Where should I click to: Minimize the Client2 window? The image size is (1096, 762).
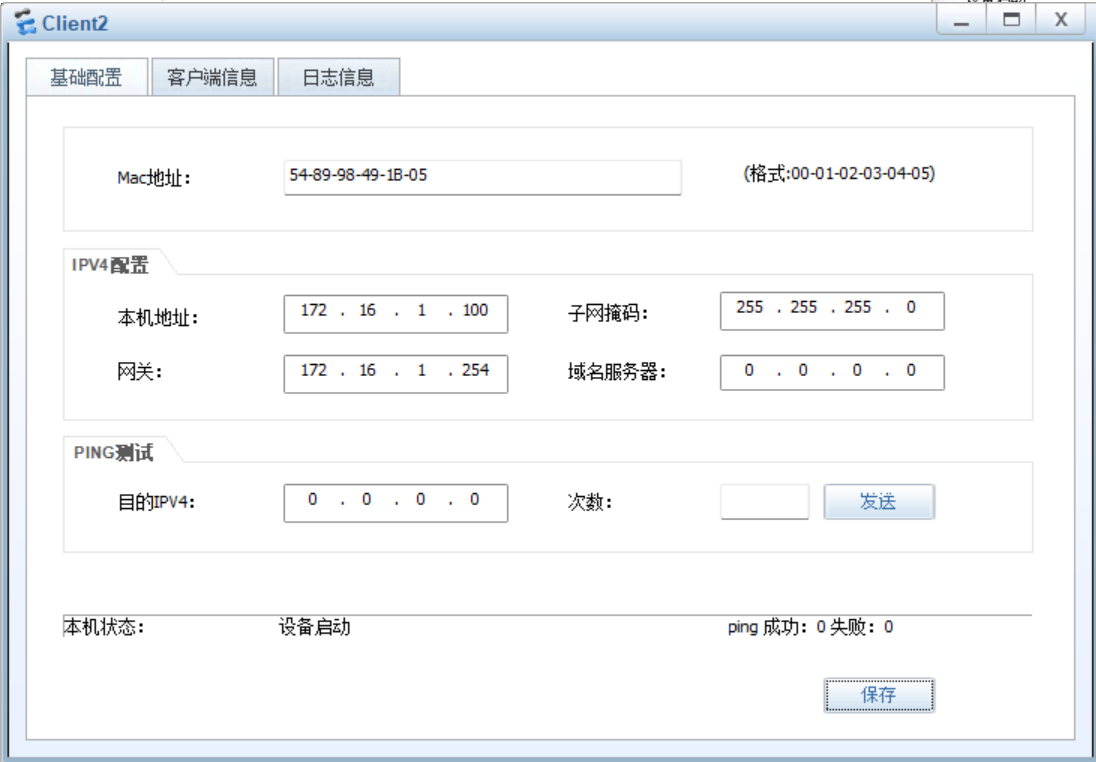(961, 21)
